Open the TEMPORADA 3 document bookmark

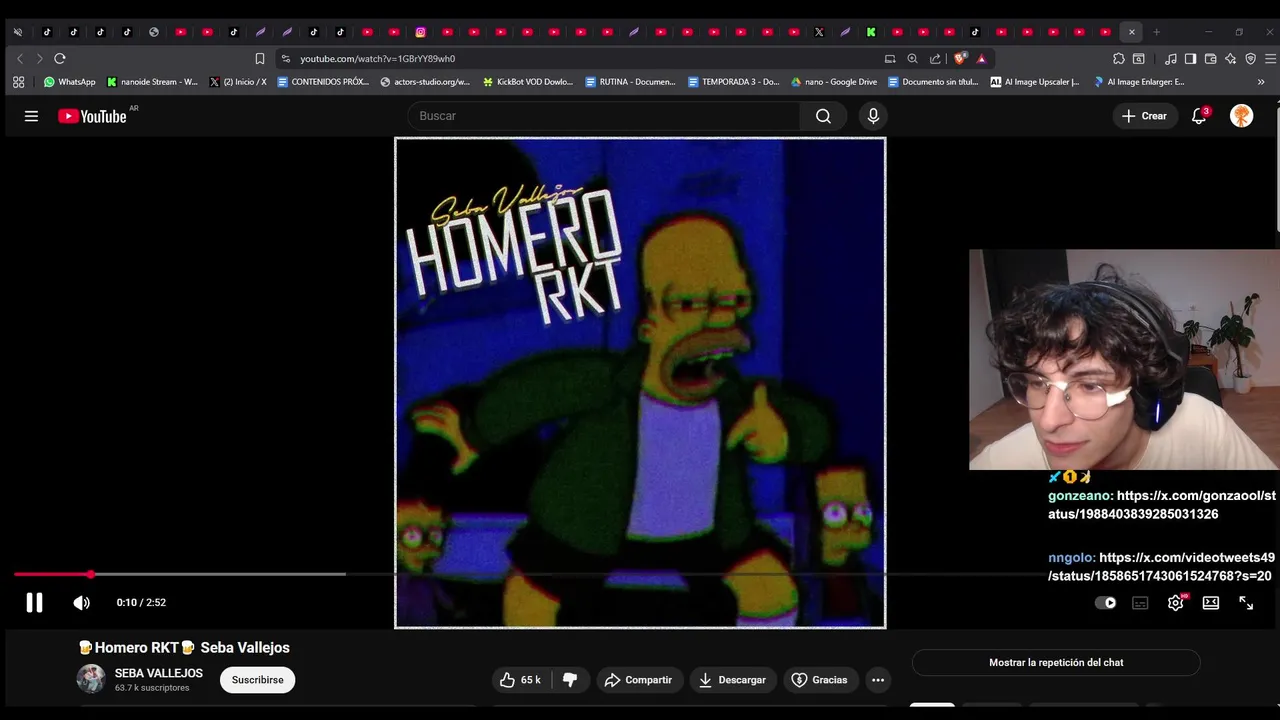pyautogui.click(x=733, y=82)
